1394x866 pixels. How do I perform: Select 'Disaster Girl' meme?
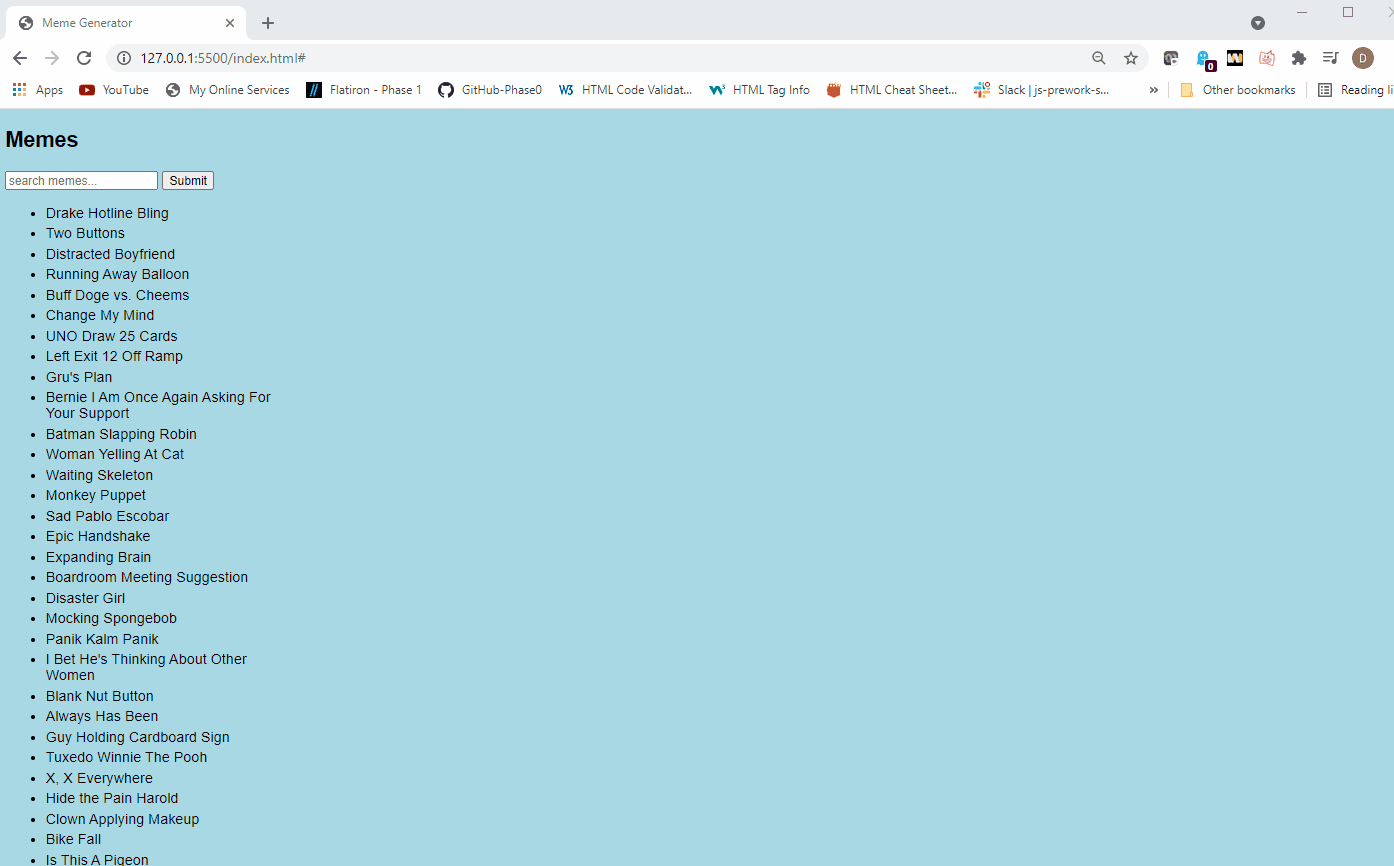coord(85,598)
